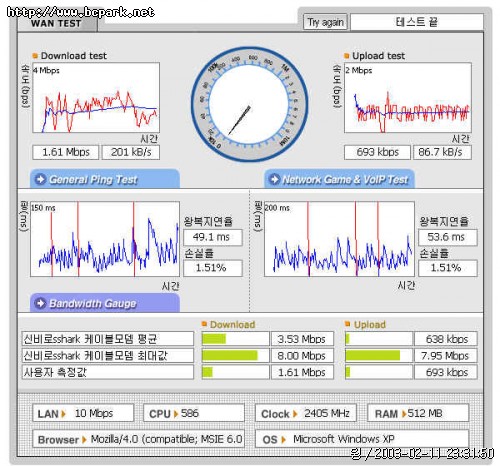This screenshot has height=466, width=500.
Task: Click the 53.6 ms round-trip delay value
Action: [448, 237]
